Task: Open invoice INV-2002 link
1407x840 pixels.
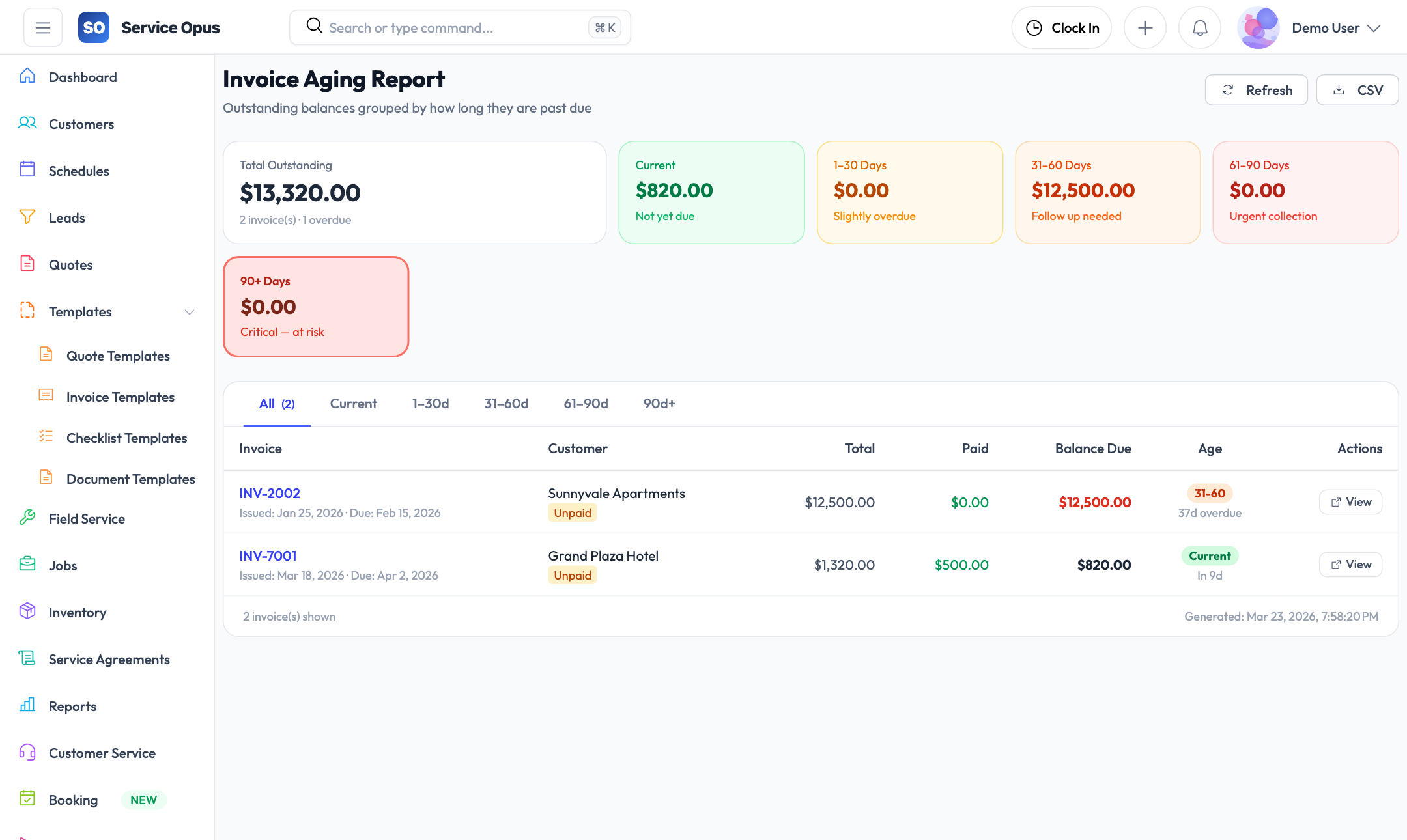Action: pos(270,493)
